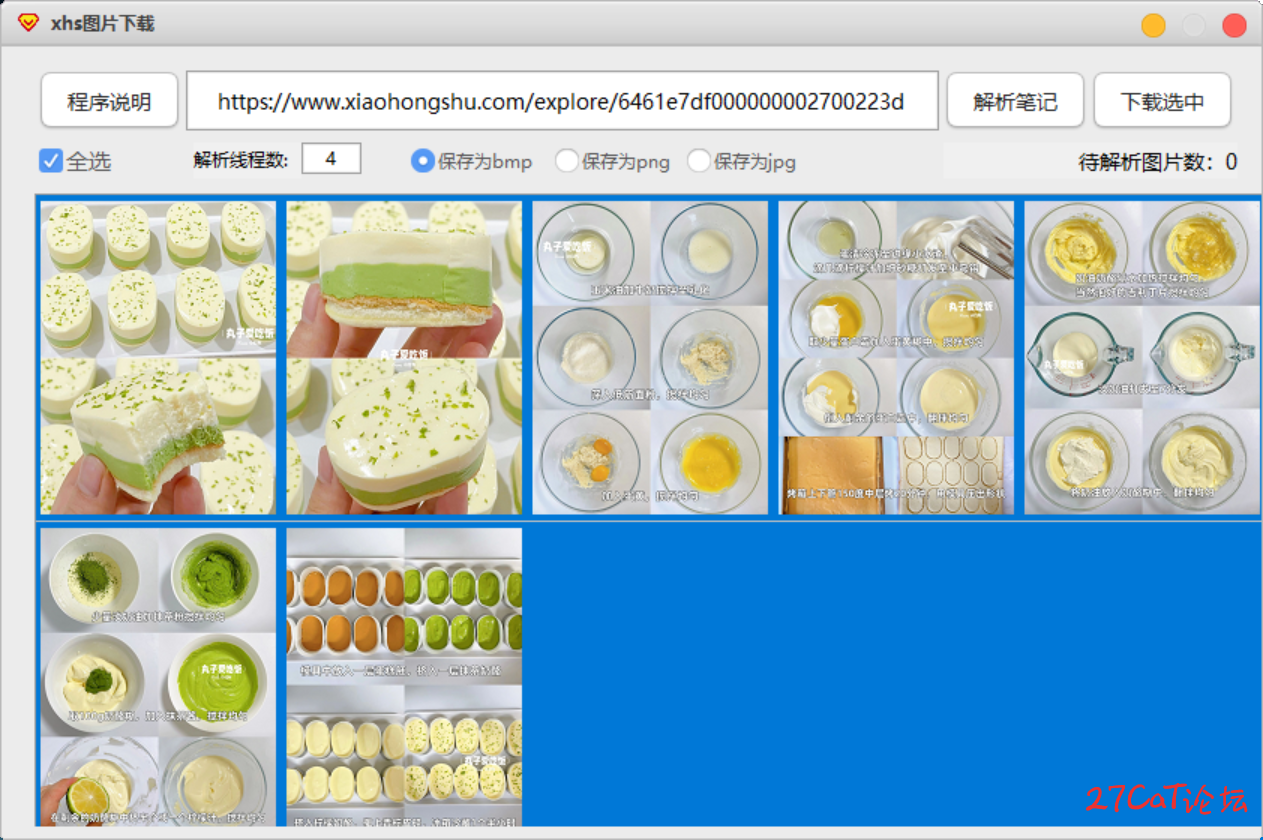Viewport: 1263px width, 840px height.
Task: Select the thumbnail with egg yolk mixing bowls
Action: point(650,358)
